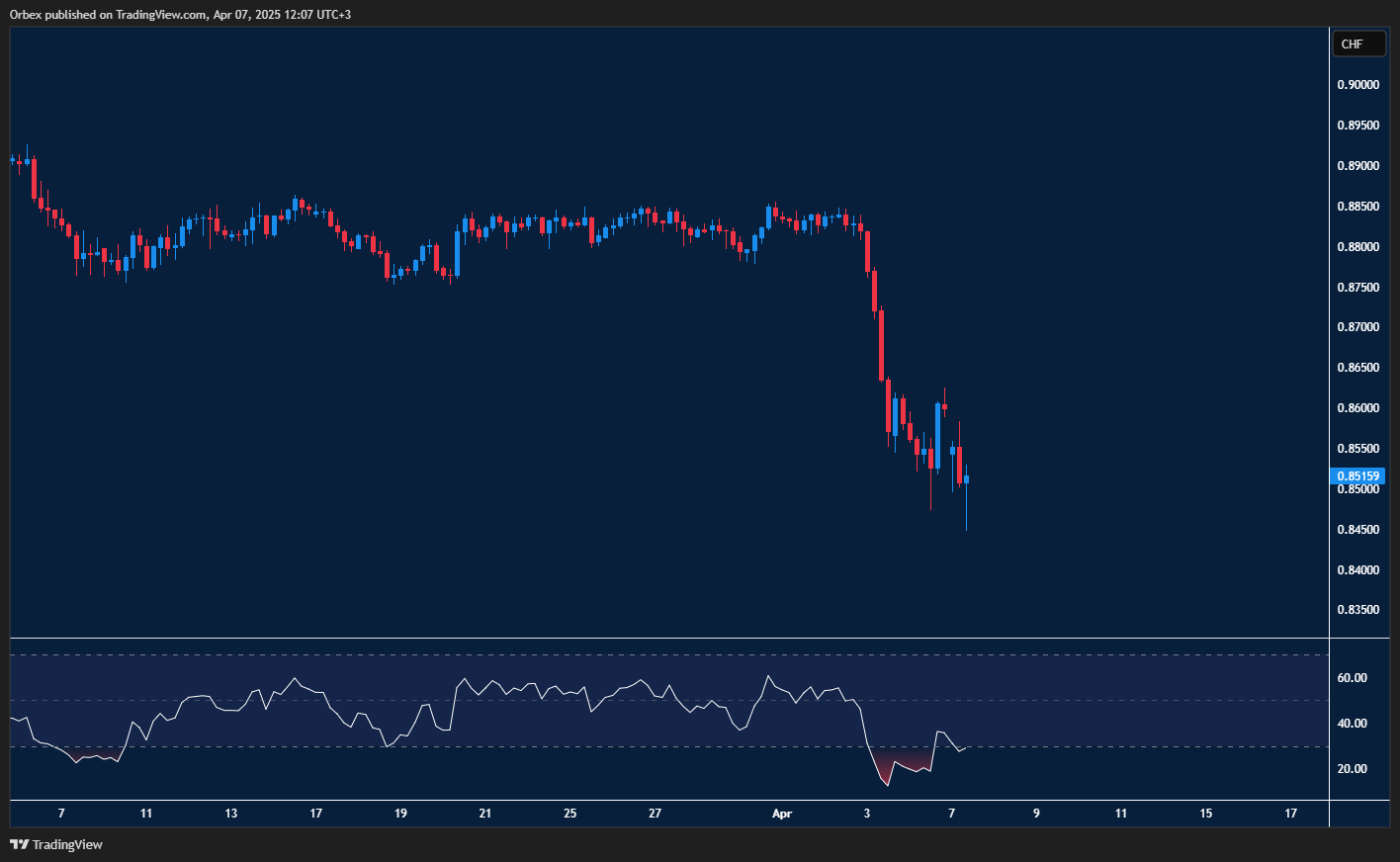Click the TradingView logo icon
The width and height of the screenshot is (1400, 862).
coord(18,844)
